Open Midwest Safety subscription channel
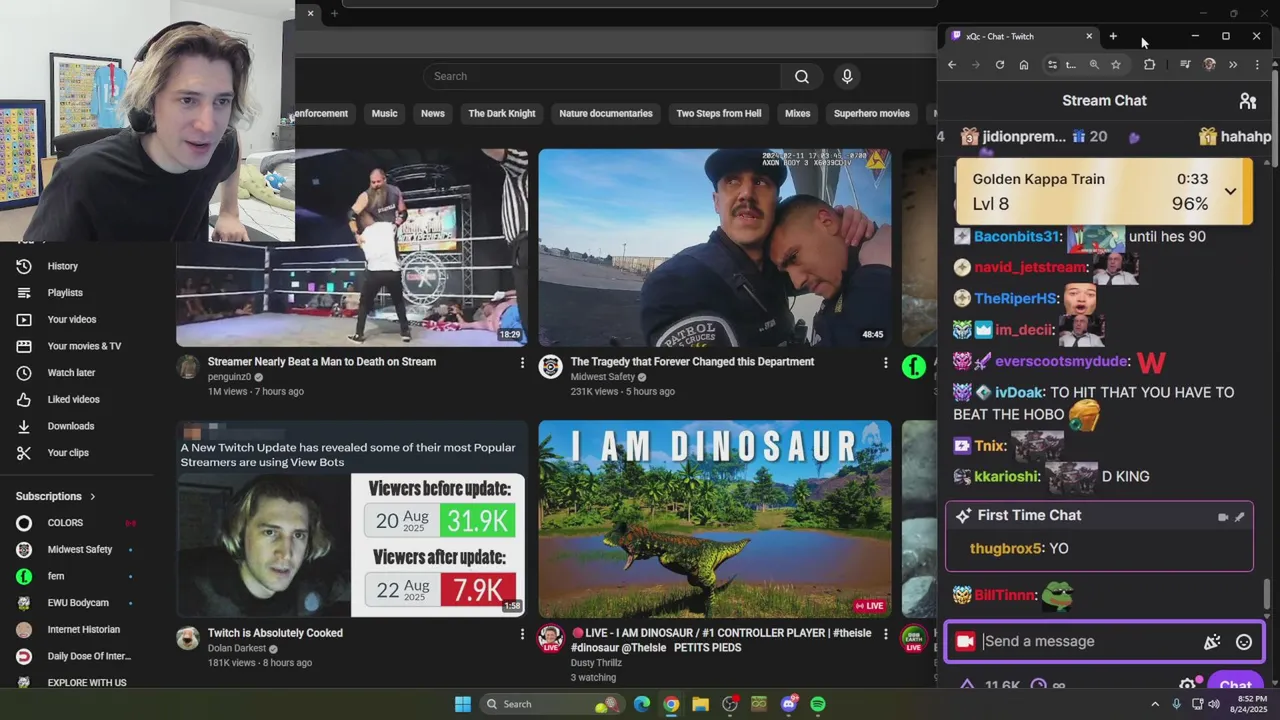The height and width of the screenshot is (720, 1280). pyautogui.click(x=80, y=550)
